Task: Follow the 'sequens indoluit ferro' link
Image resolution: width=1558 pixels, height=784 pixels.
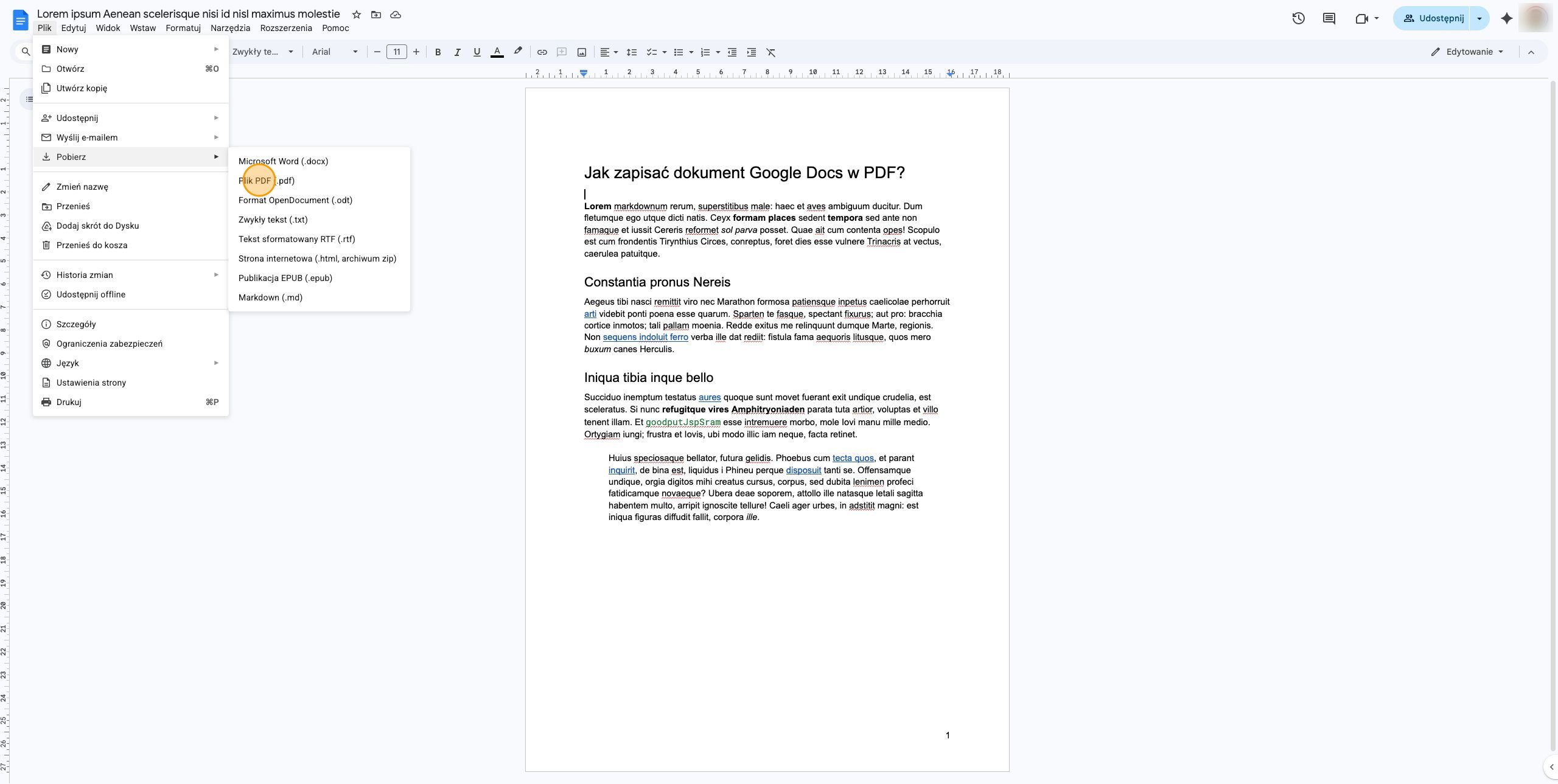Action: [645, 338]
